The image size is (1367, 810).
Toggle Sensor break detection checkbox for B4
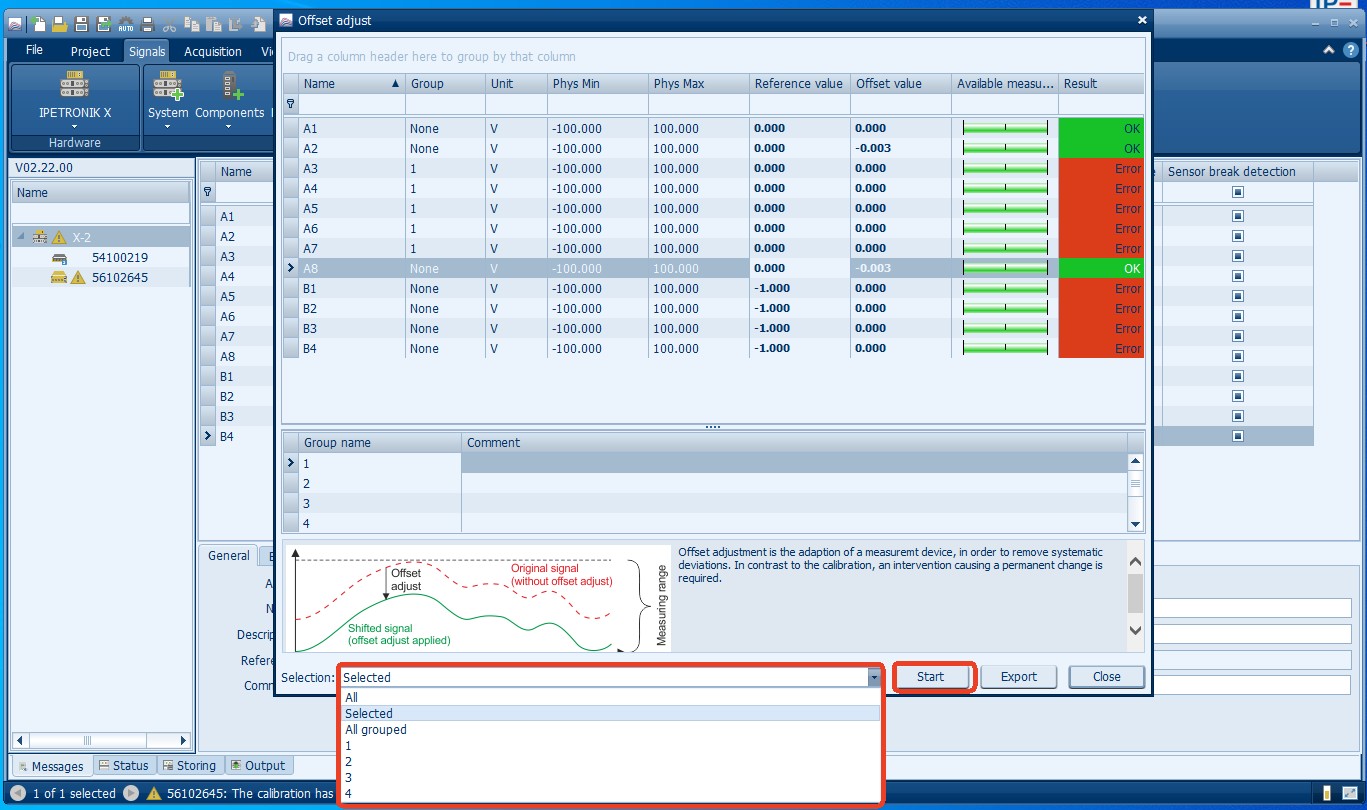point(1237,436)
